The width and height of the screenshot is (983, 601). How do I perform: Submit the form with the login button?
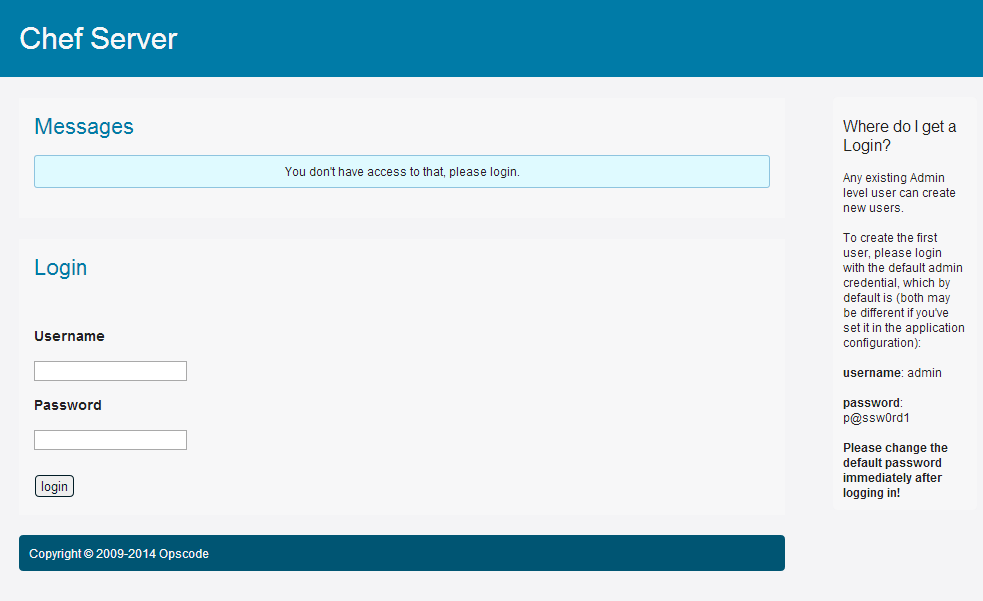click(x=55, y=486)
